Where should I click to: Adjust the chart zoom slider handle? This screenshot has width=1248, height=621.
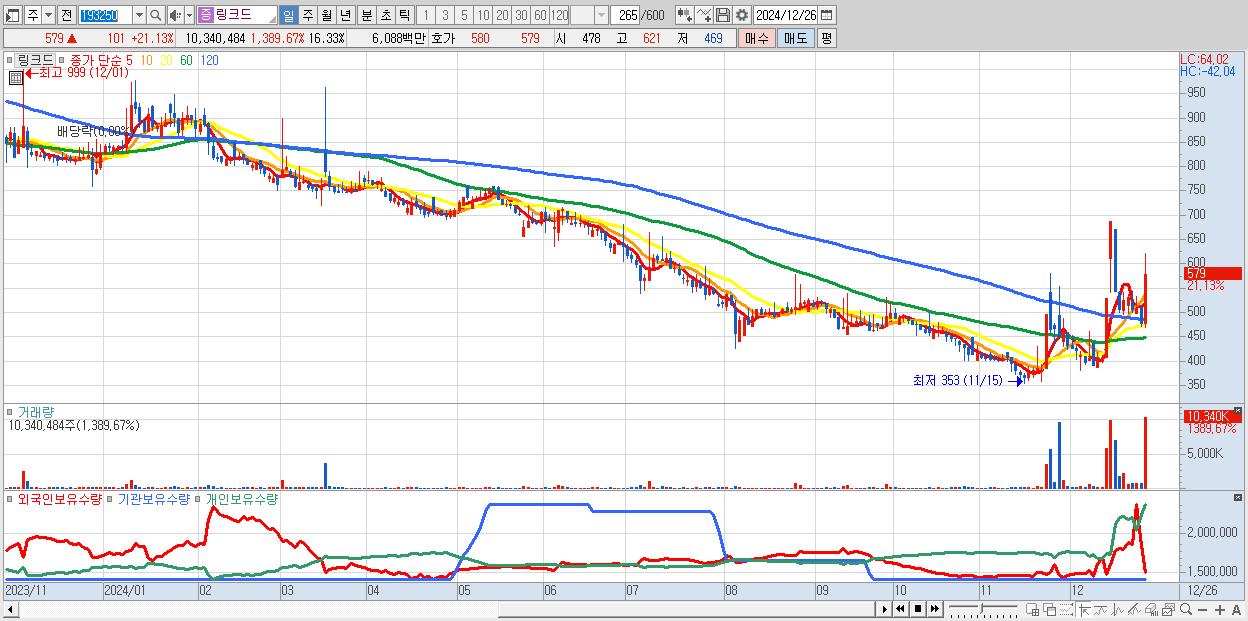981,608
